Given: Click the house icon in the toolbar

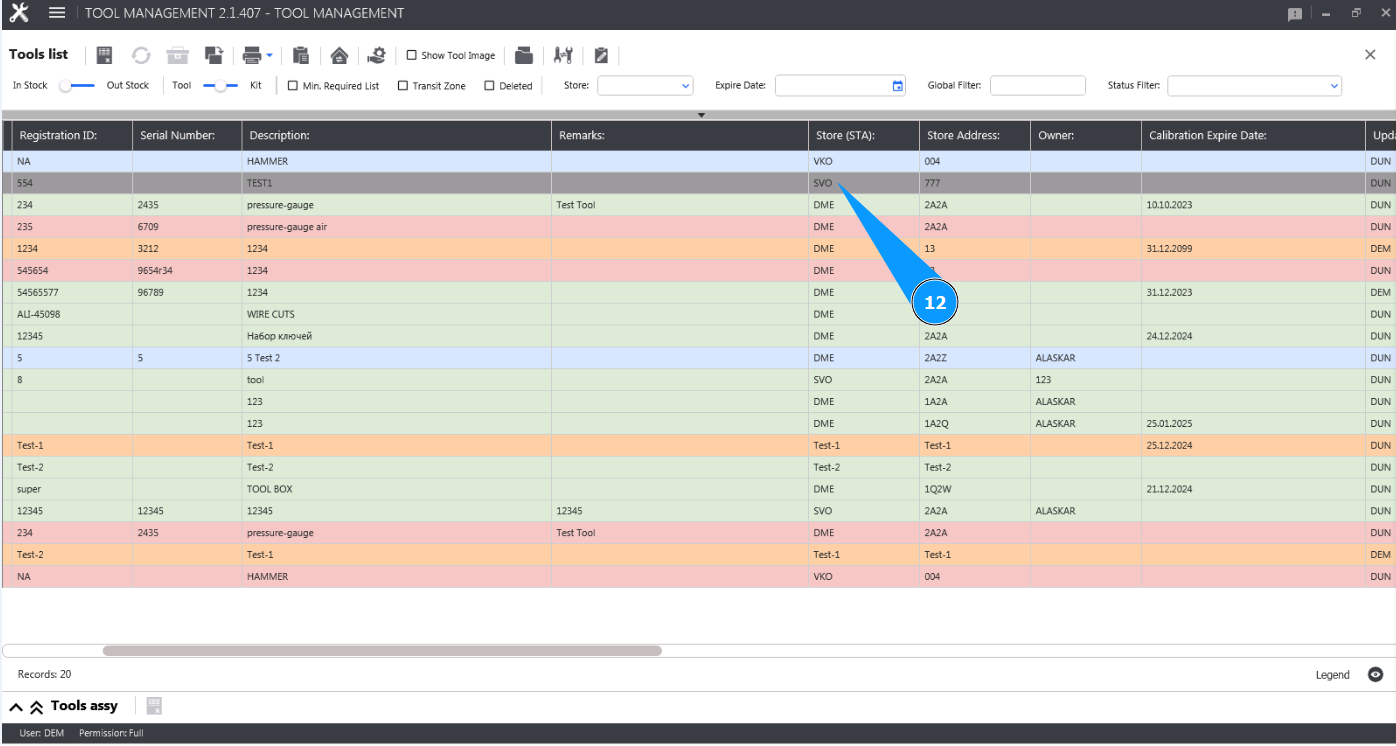Looking at the screenshot, I should click(339, 55).
